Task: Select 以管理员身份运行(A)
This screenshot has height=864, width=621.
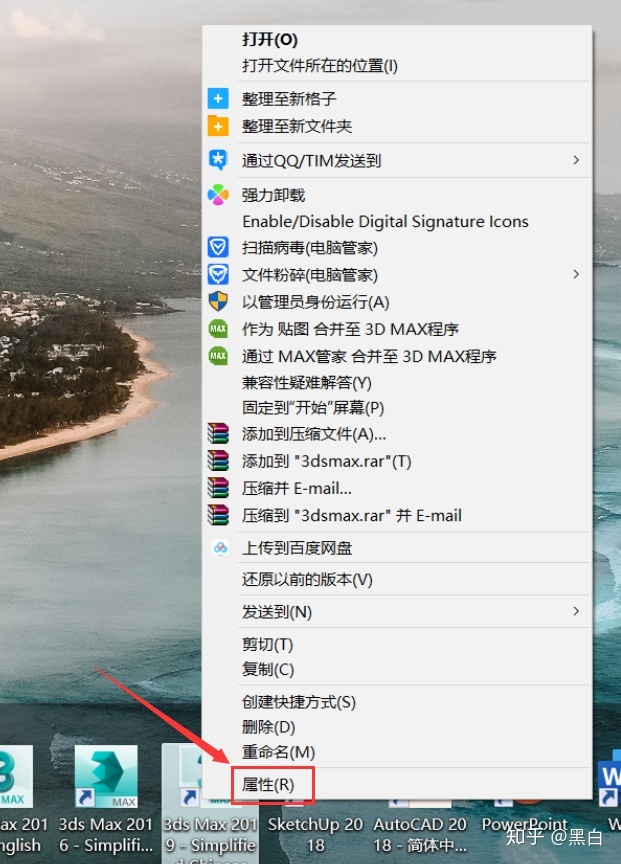Action: click(315, 302)
